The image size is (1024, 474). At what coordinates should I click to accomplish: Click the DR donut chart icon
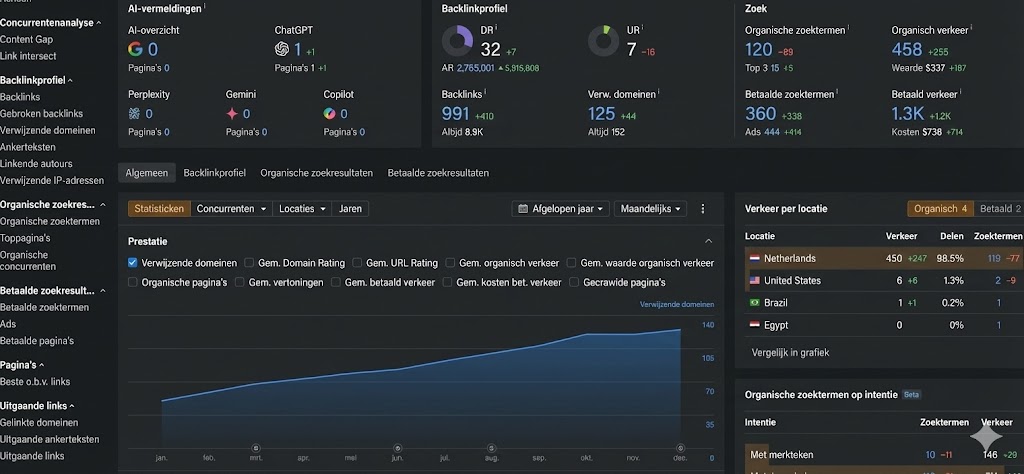click(x=457, y=41)
